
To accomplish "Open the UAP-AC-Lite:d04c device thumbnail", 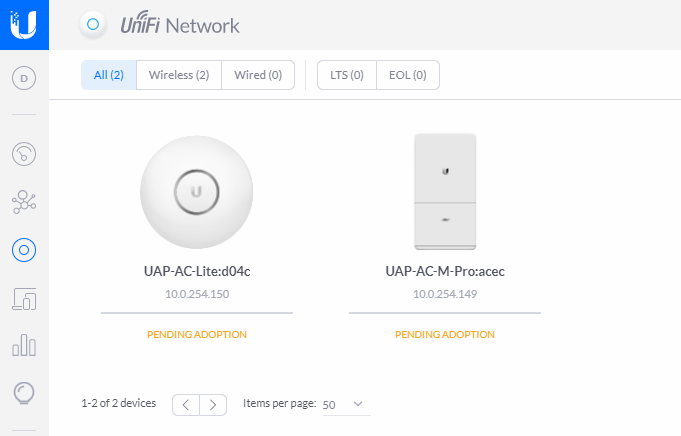I will click(x=197, y=192).
